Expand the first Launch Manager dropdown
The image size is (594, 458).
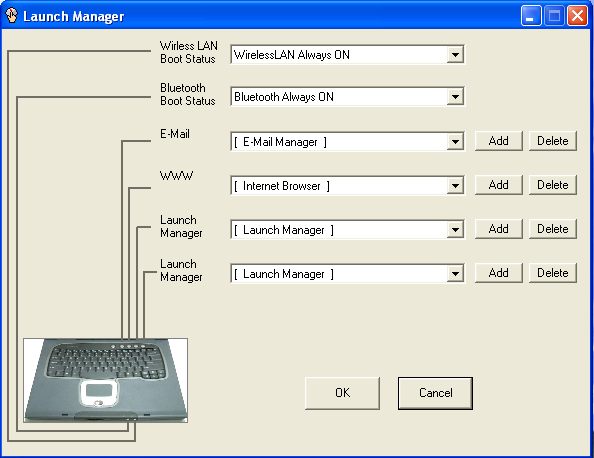tap(455, 230)
